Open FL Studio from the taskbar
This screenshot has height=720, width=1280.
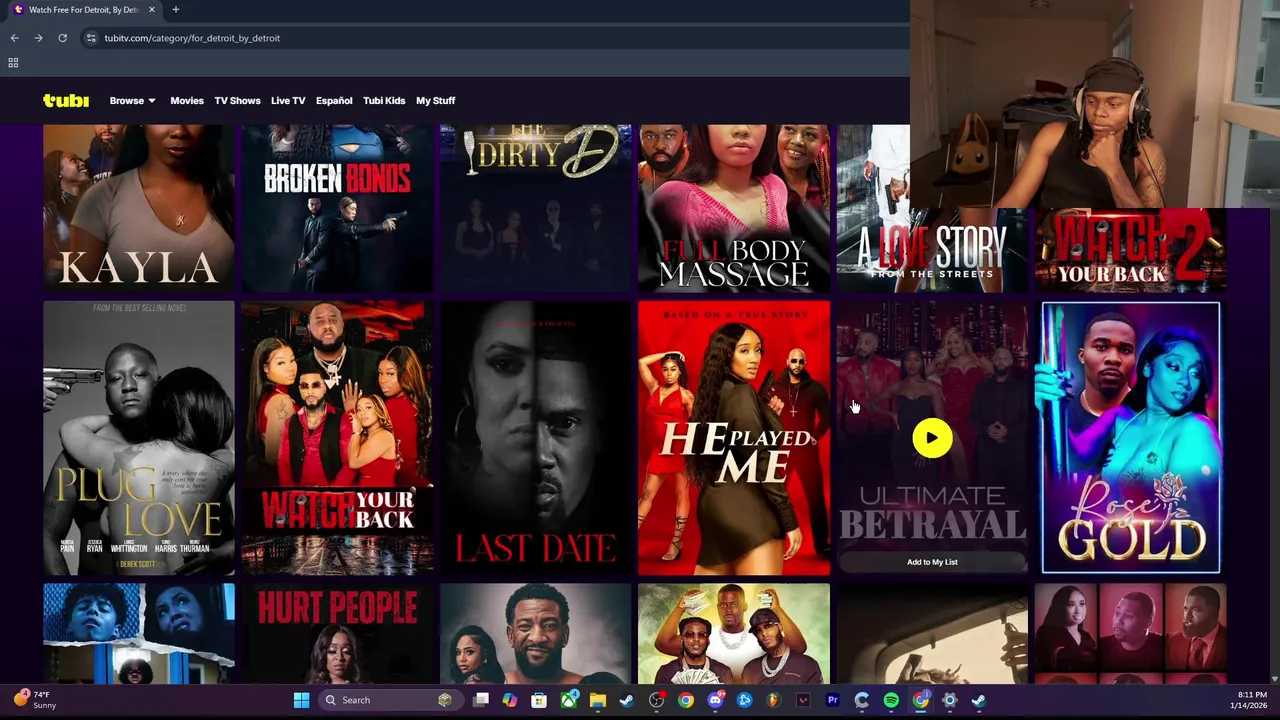click(774, 700)
